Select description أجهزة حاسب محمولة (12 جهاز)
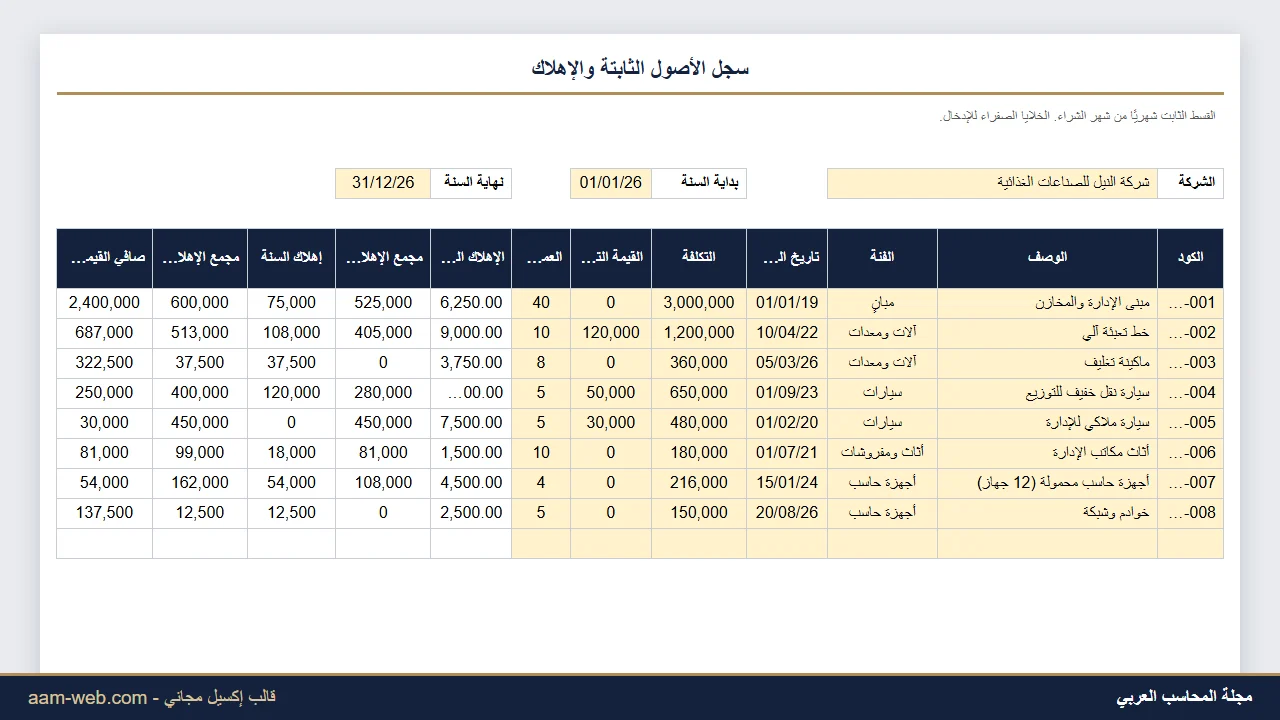 point(1047,483)
